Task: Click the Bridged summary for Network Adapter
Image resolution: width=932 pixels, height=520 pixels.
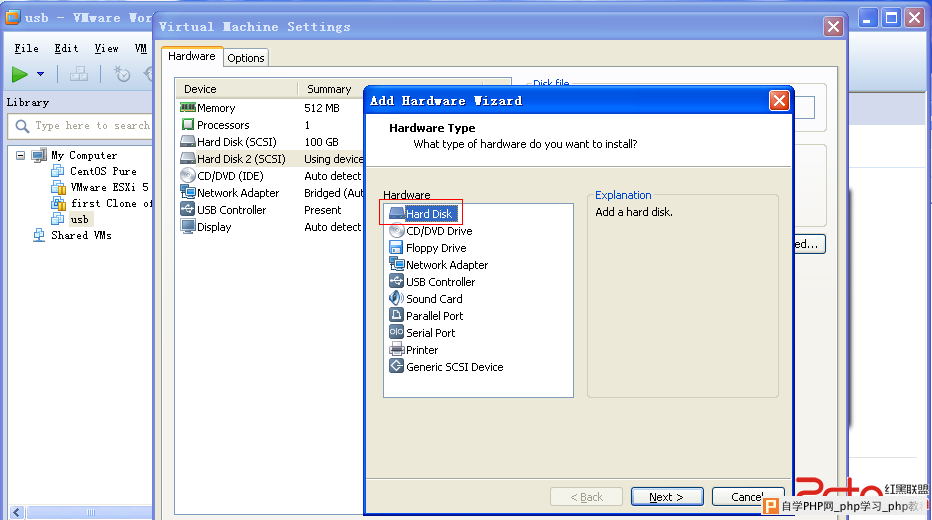Action: coord(333,193)
